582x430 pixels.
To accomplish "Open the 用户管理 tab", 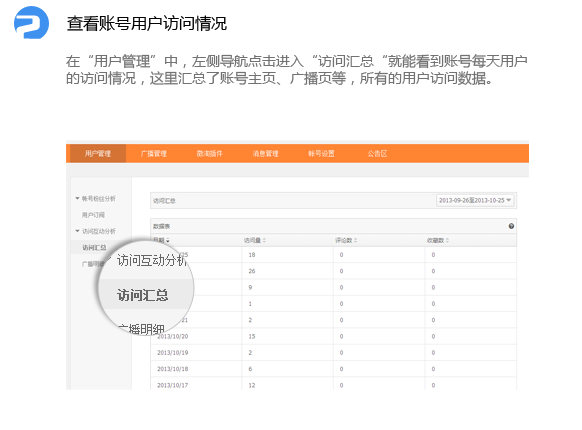I will click(98, 153).
